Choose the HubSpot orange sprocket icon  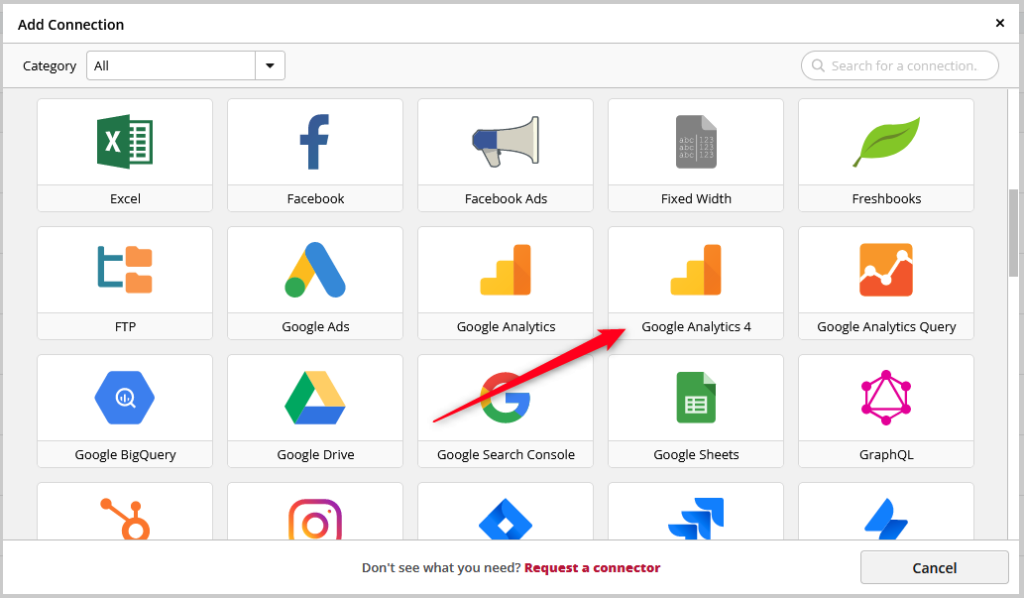pos(125,518)
